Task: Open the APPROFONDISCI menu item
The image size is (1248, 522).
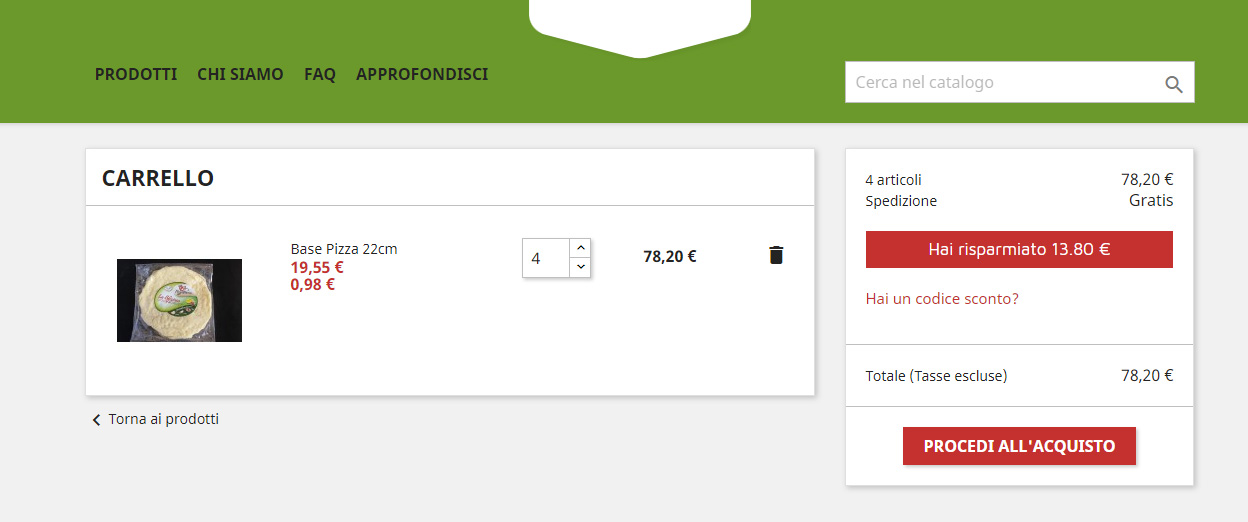Action: (x=422, y=74)
